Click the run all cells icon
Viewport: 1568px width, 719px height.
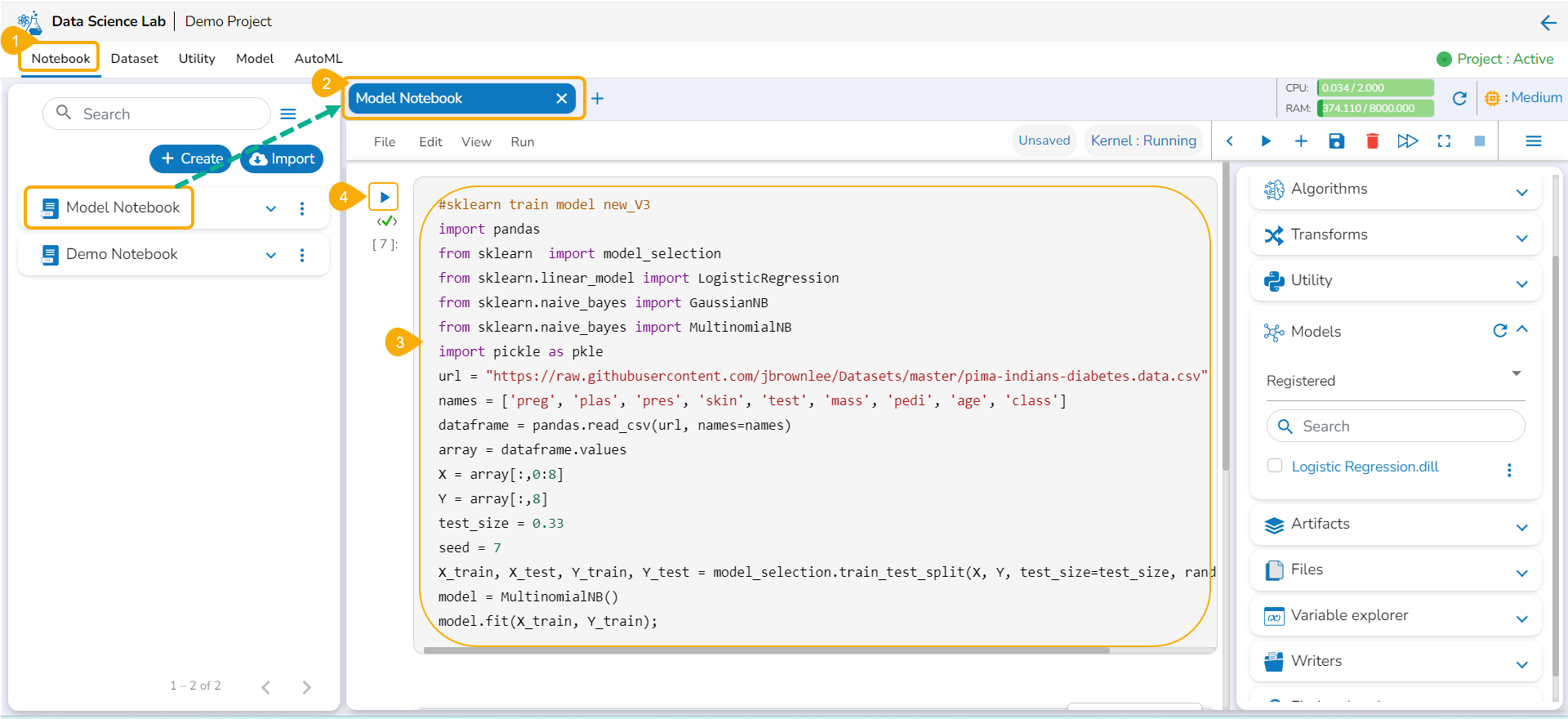tap(1407, 141)
